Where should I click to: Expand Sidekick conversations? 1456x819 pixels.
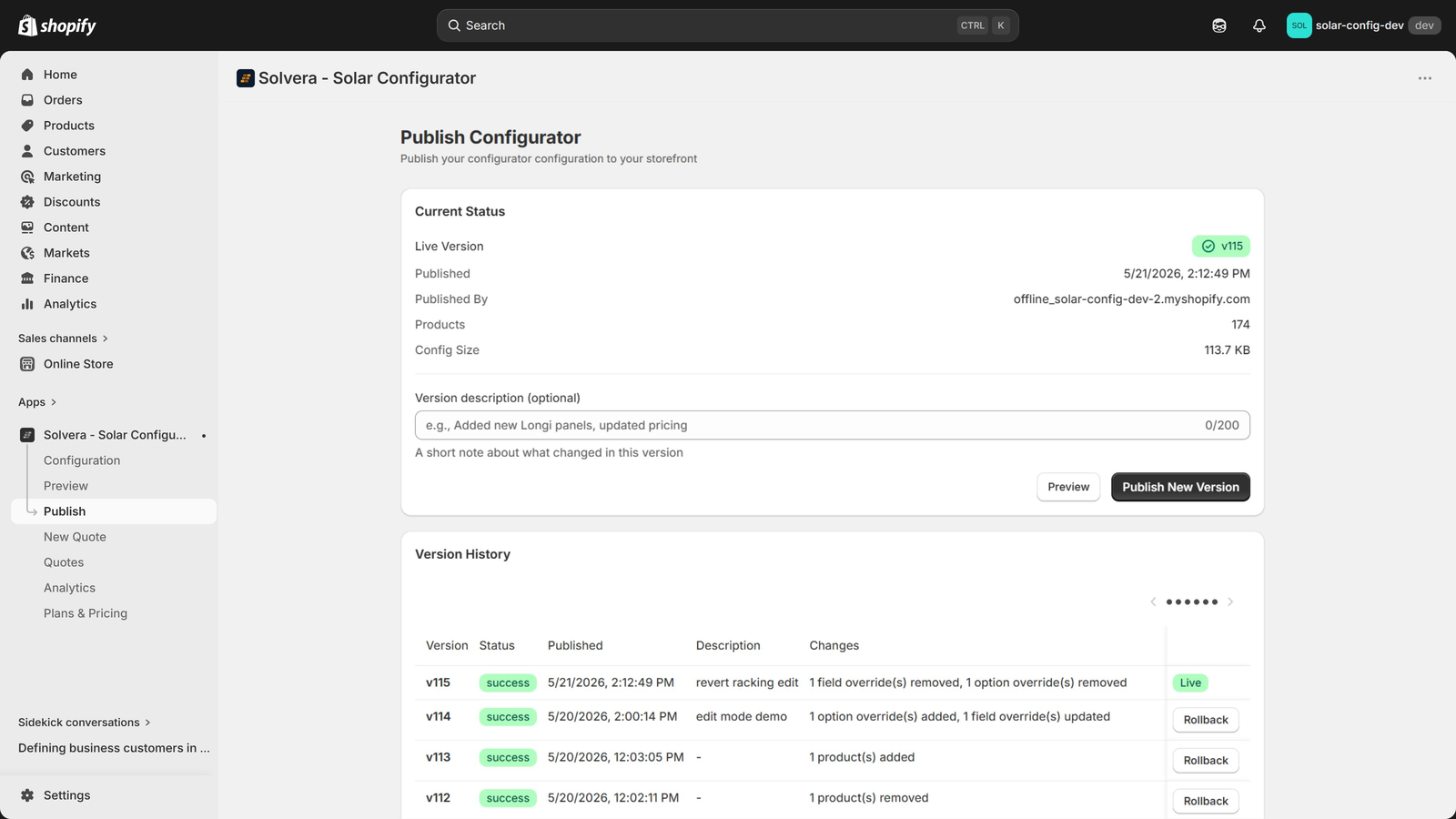pos(85,723)
